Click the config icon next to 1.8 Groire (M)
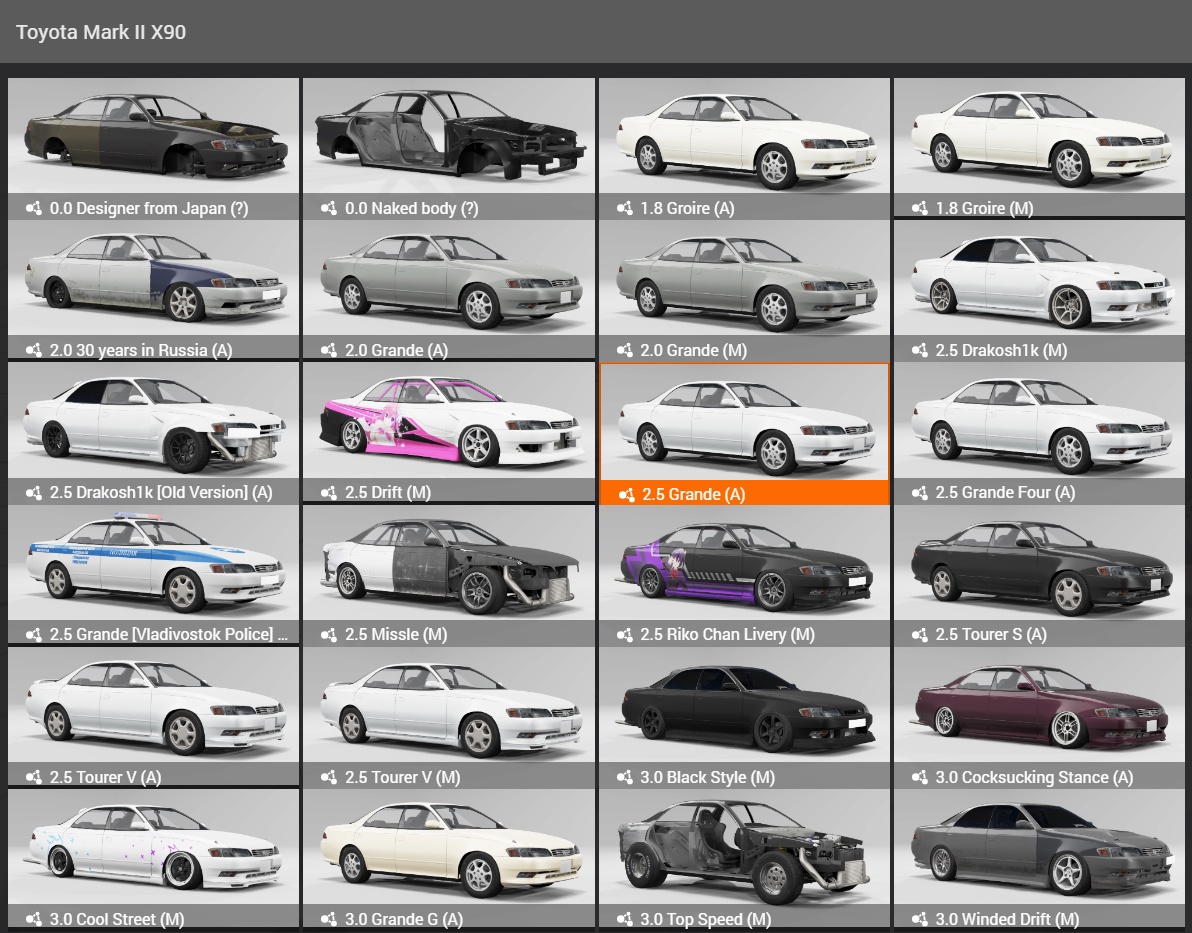 coord(919,209)
